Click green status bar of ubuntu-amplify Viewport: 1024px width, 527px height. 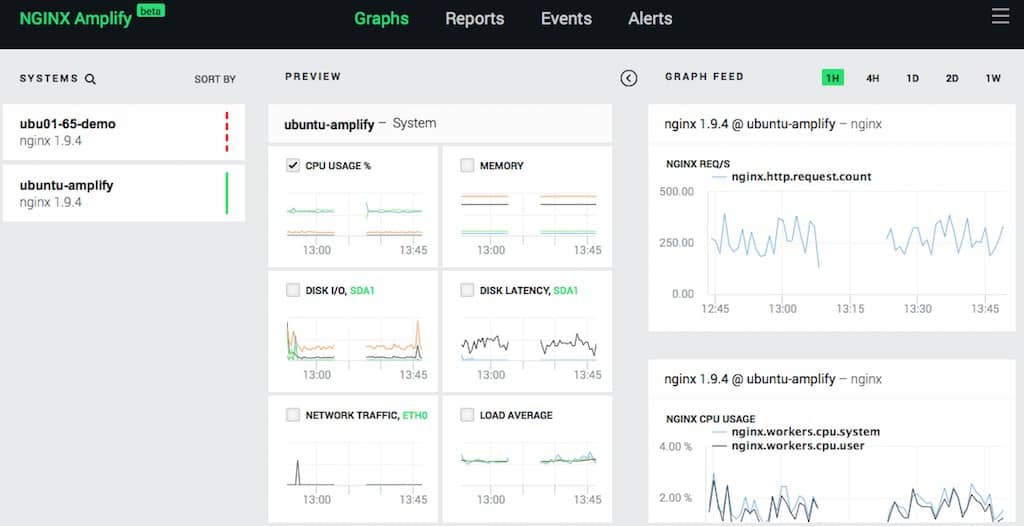[227, 193]
